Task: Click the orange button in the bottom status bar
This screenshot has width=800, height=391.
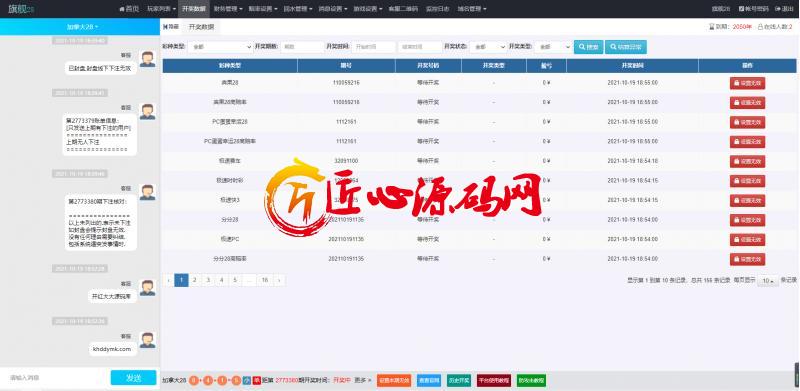Action: [393, 380]
